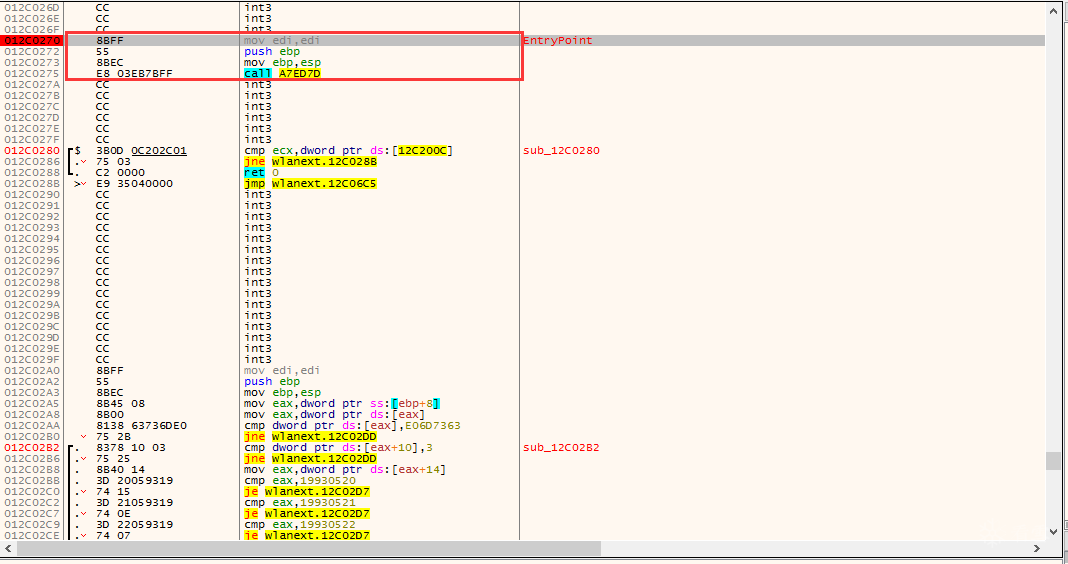This screenshot has width=1068, height=564.
Task: Select 'jne wlanext.12C02DD' at address 012C02B6
Action: [310, 459]
